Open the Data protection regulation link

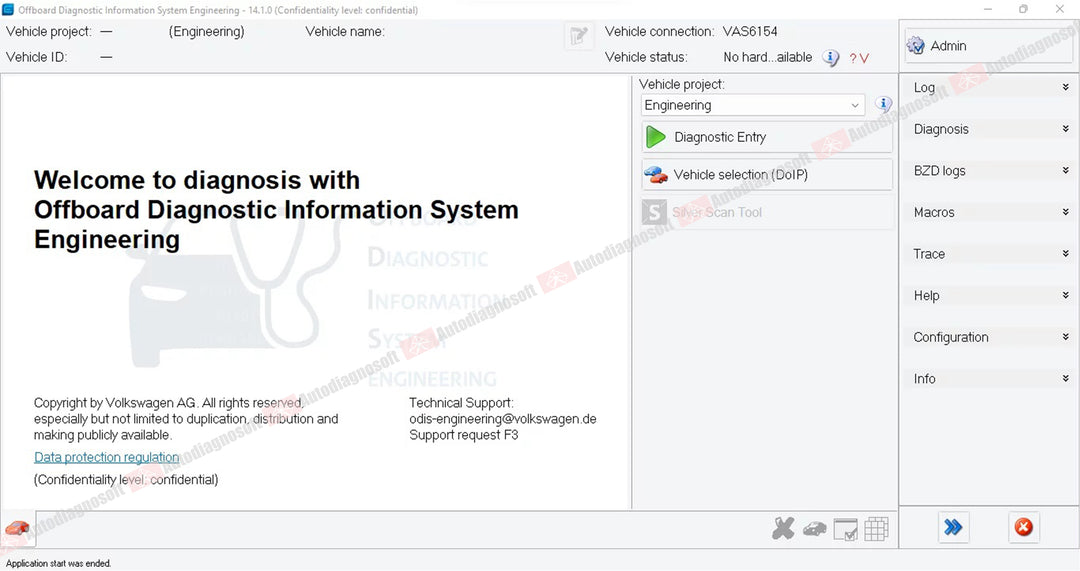(x=107, y=457)
